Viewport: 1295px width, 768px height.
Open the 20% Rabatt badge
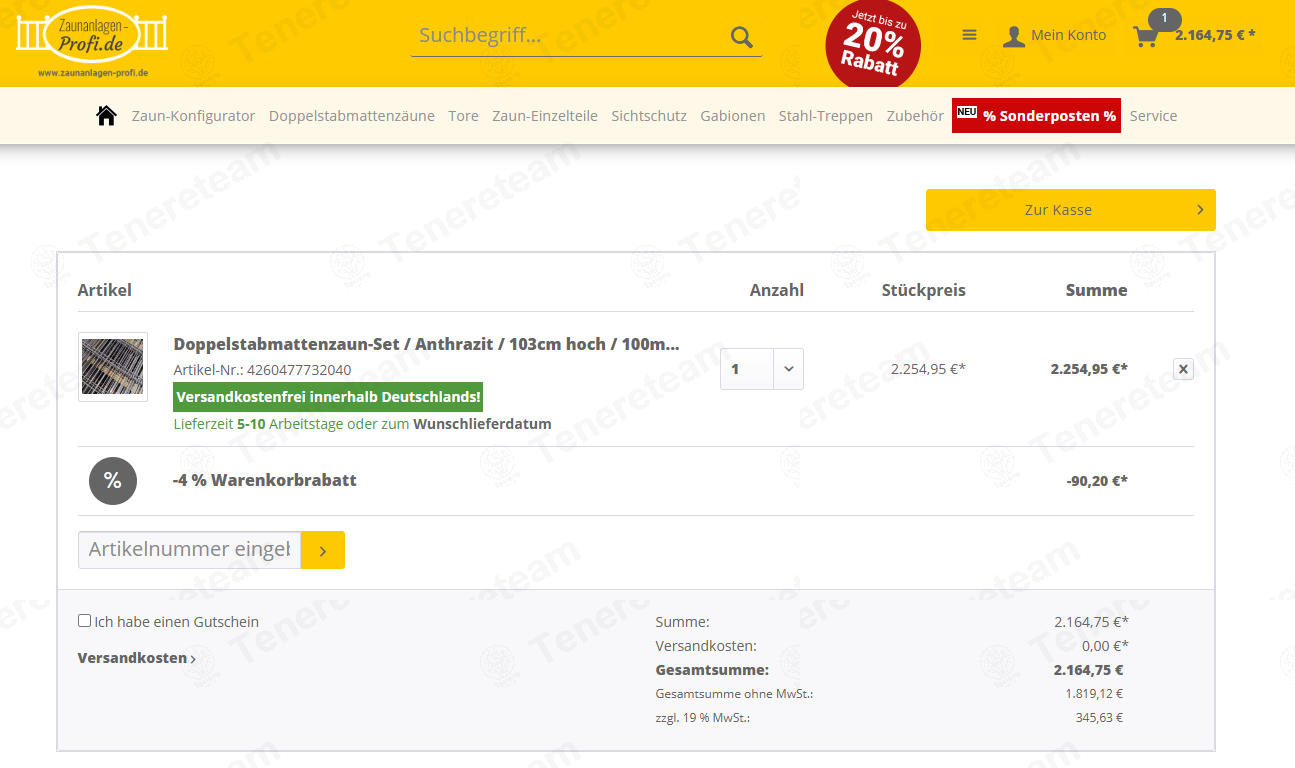[873, 44]
